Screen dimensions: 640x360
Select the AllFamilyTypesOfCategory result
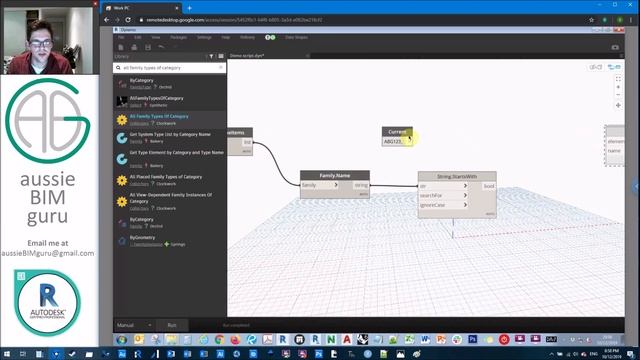[x=170, y=101]
